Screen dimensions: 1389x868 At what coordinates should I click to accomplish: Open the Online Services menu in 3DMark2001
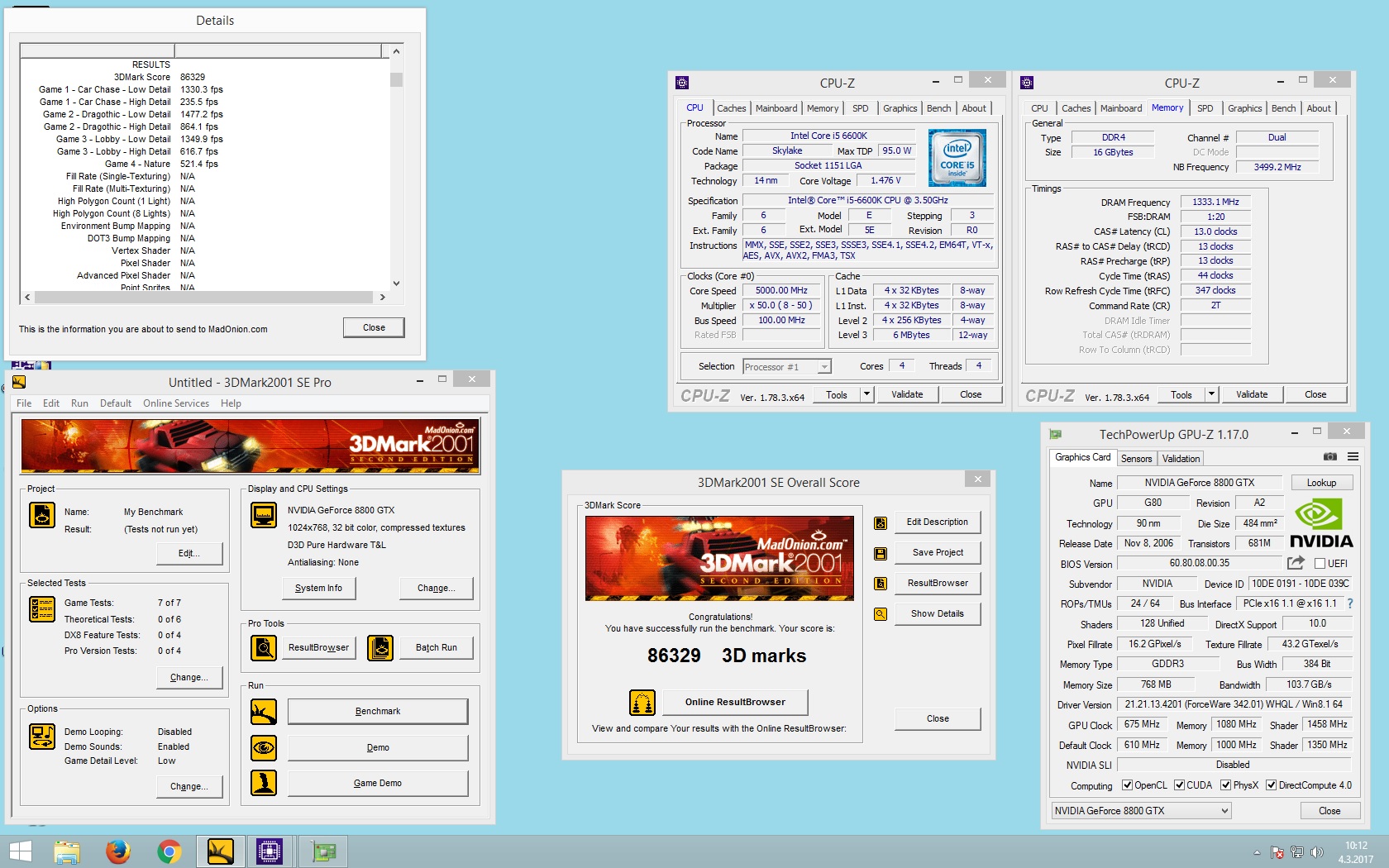pos(176,403)
